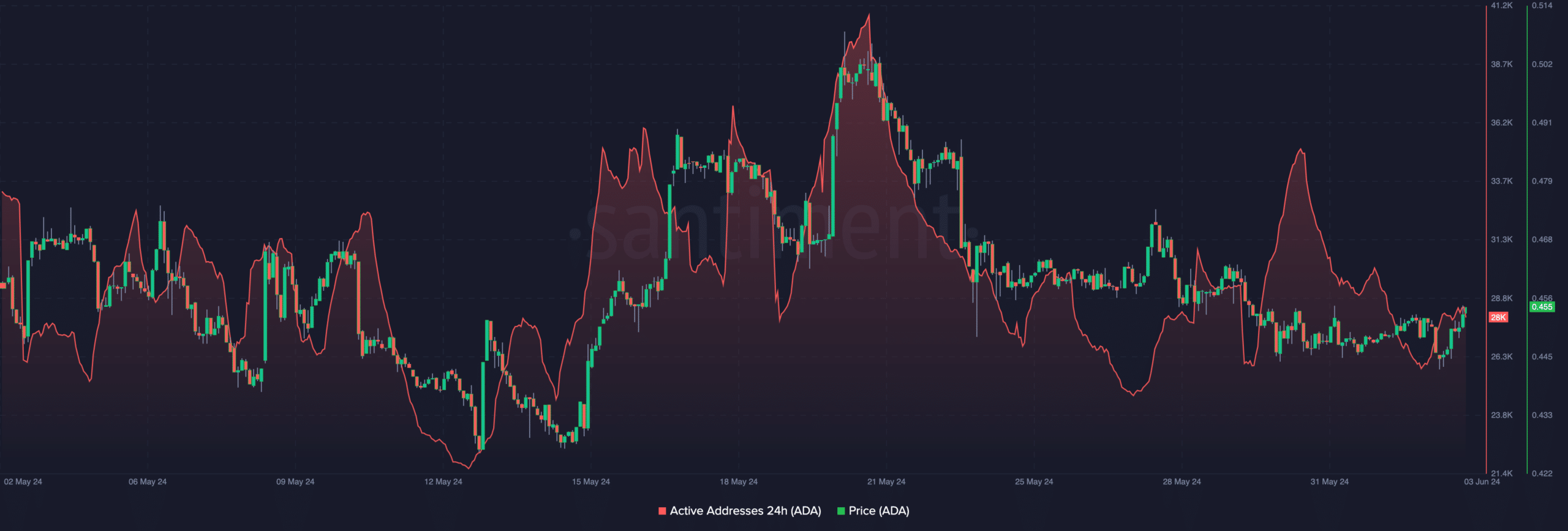The height and width of the screenshot is (531, 1568).
Task: Click the red 28K current value badge
Action: (1498, 317)
